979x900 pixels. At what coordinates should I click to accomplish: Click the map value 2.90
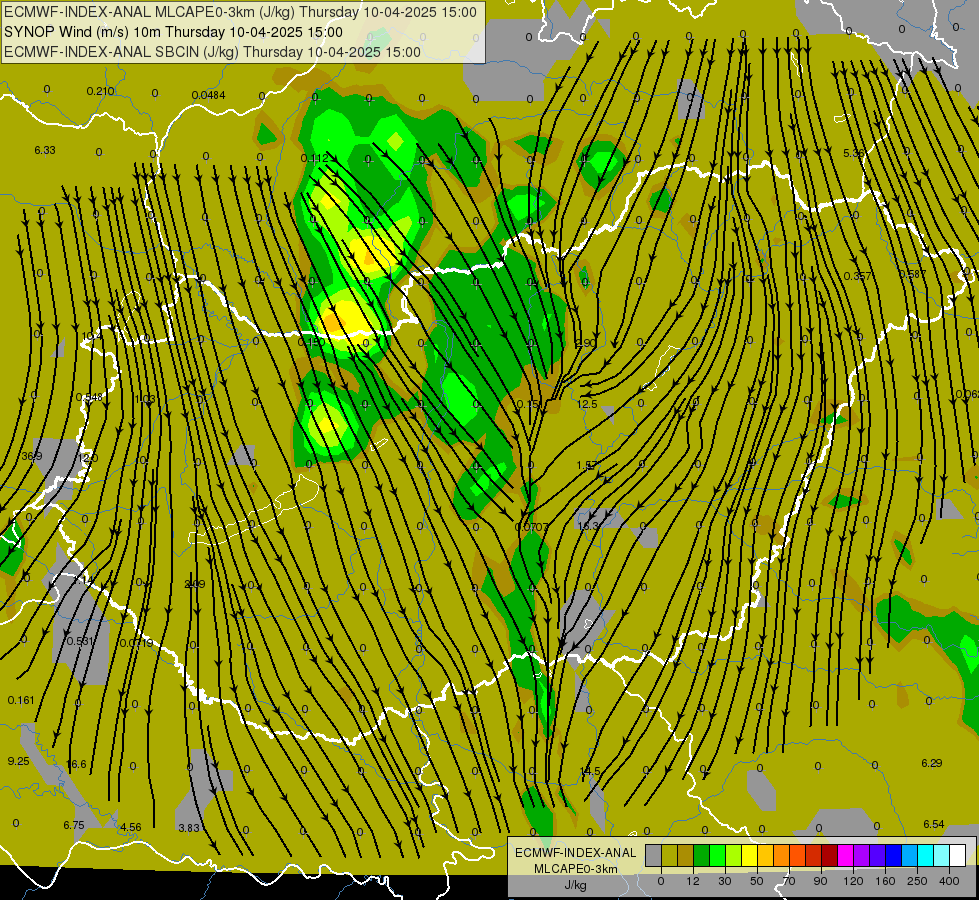pyautogui.click(x=586, y=343)
